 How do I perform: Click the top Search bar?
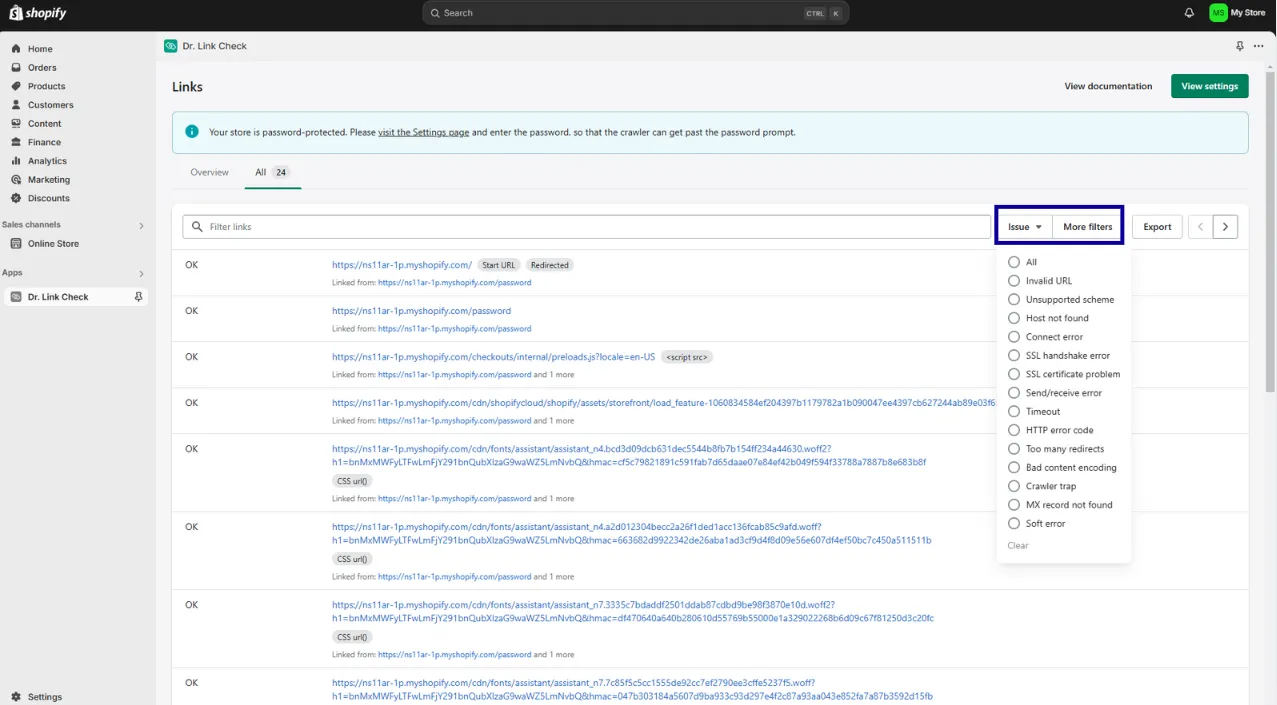pyautogui.click(x=635, y=13)
